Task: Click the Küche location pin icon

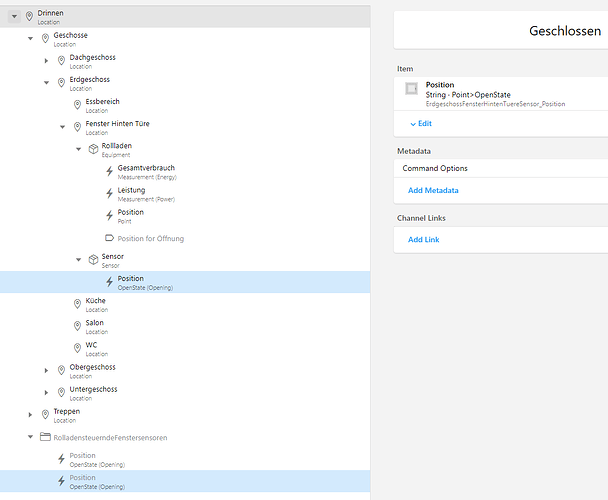Action: [77, 304]
